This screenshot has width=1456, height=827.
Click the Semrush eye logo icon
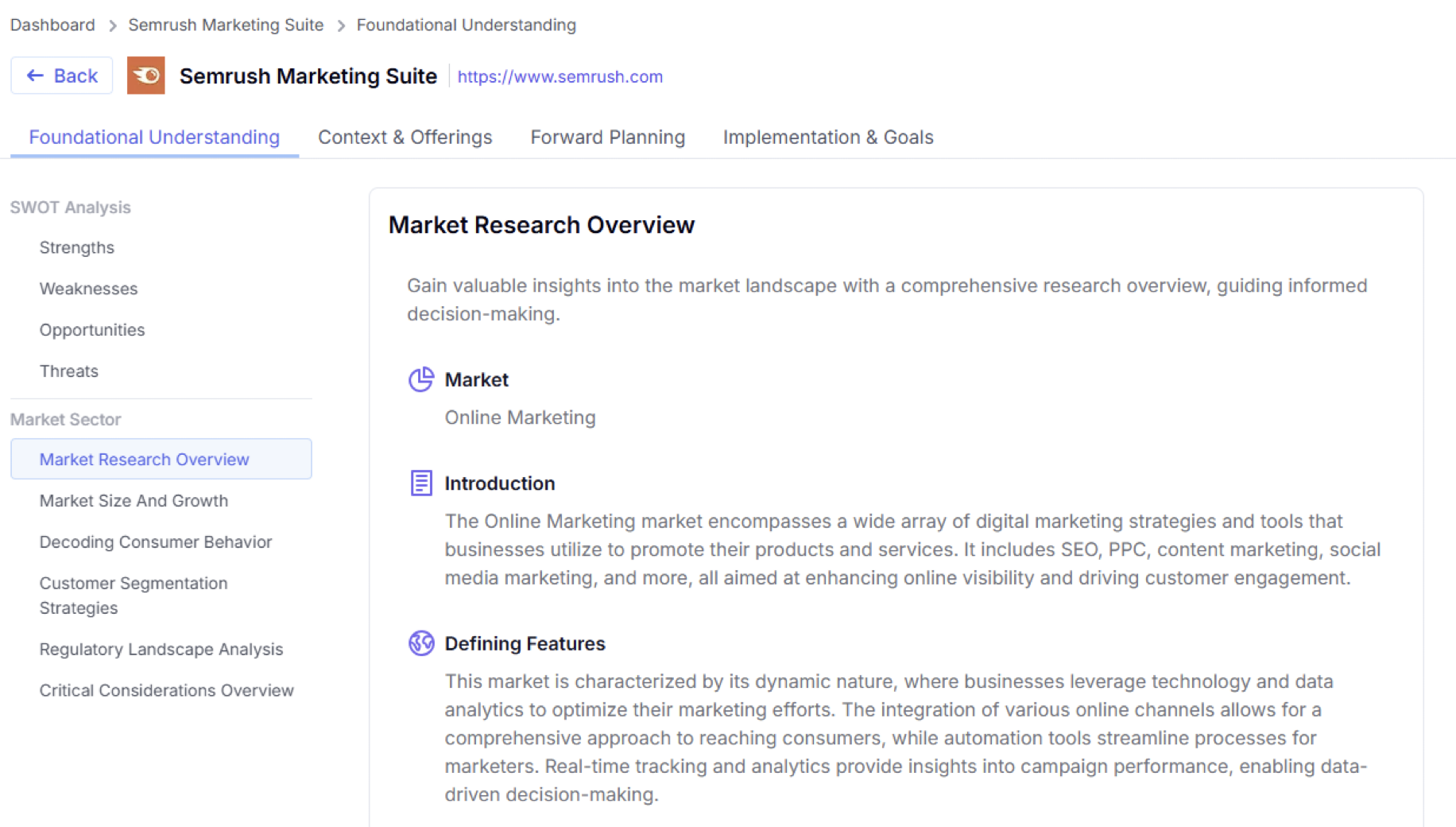(x=146, y=76)
